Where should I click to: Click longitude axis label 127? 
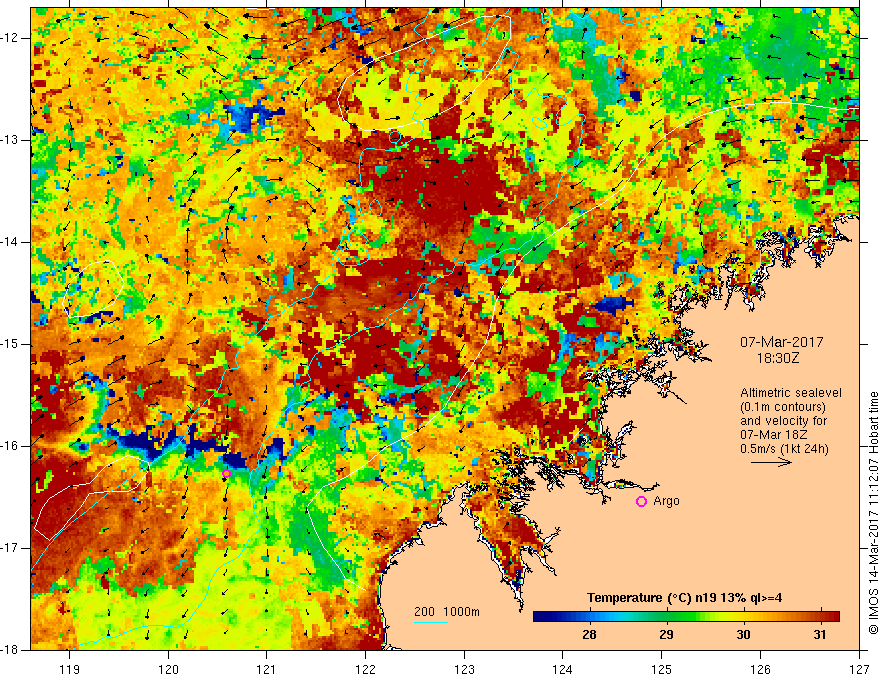859,669
